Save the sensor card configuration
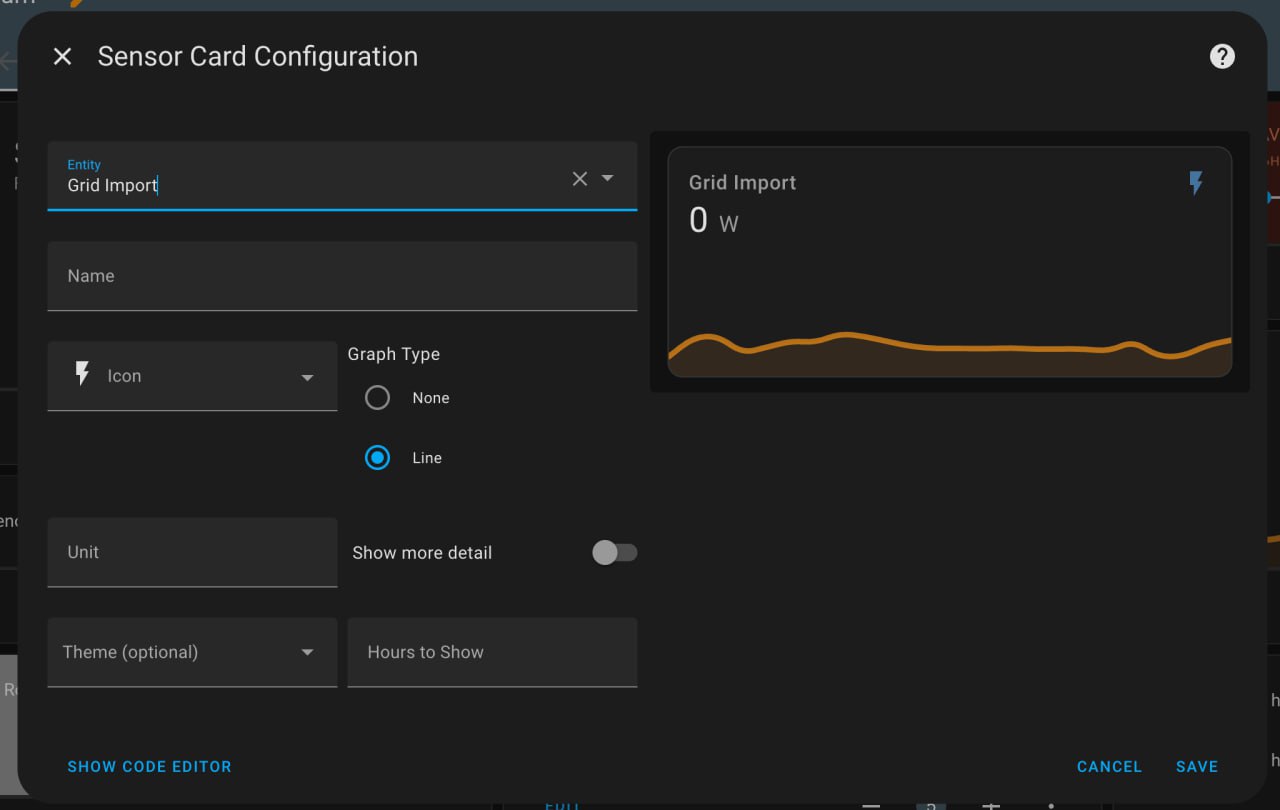This screenshot has height=810, width=1280. point(1196,767)
